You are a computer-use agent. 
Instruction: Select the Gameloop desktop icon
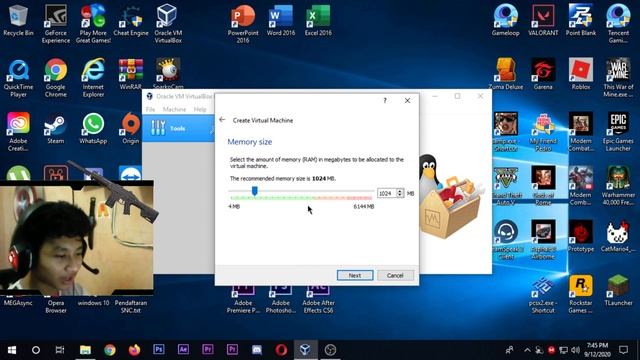(505, 20)
